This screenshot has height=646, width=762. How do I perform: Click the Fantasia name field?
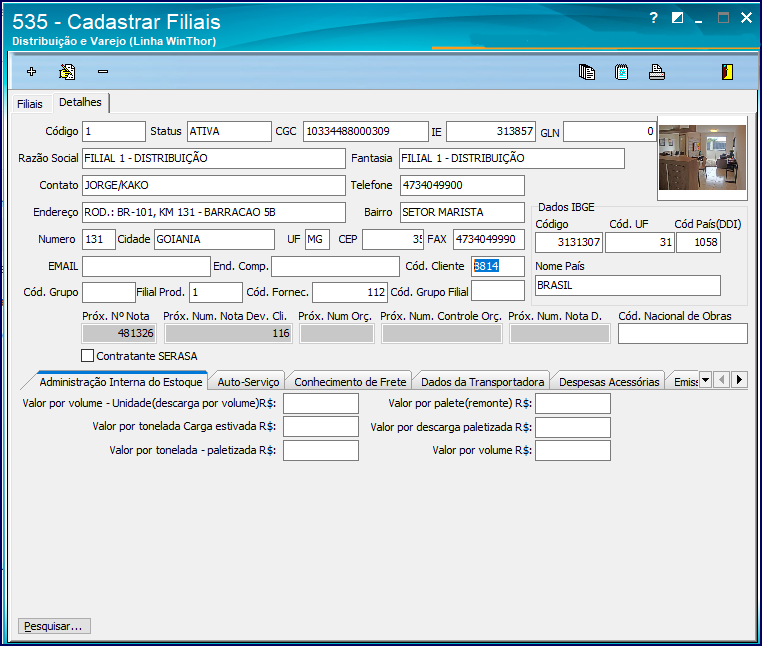[x=512, y=158]
